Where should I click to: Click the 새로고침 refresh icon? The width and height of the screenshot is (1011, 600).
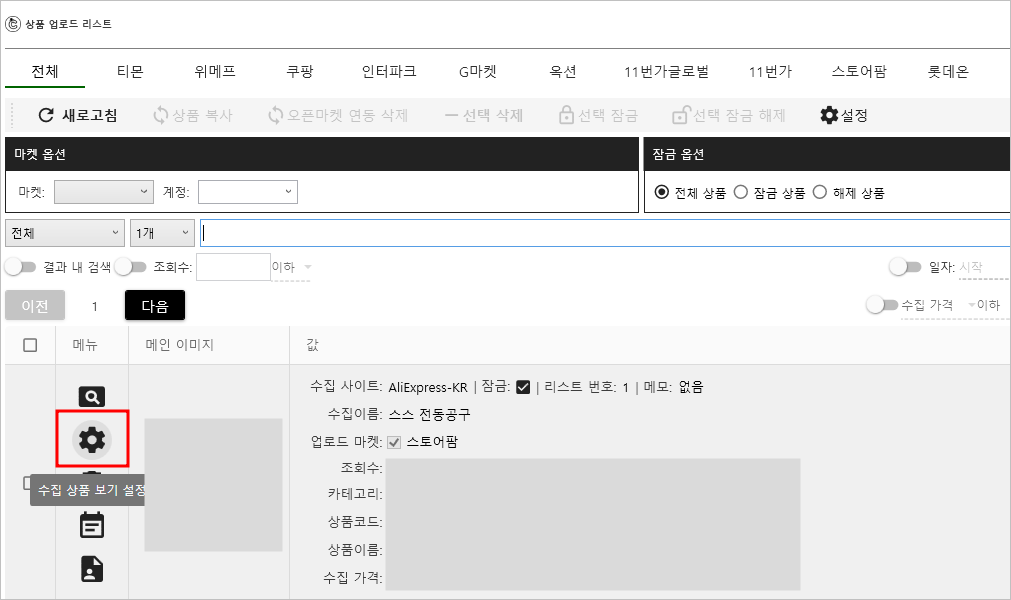pyautogui.click(x=46, y=115)
